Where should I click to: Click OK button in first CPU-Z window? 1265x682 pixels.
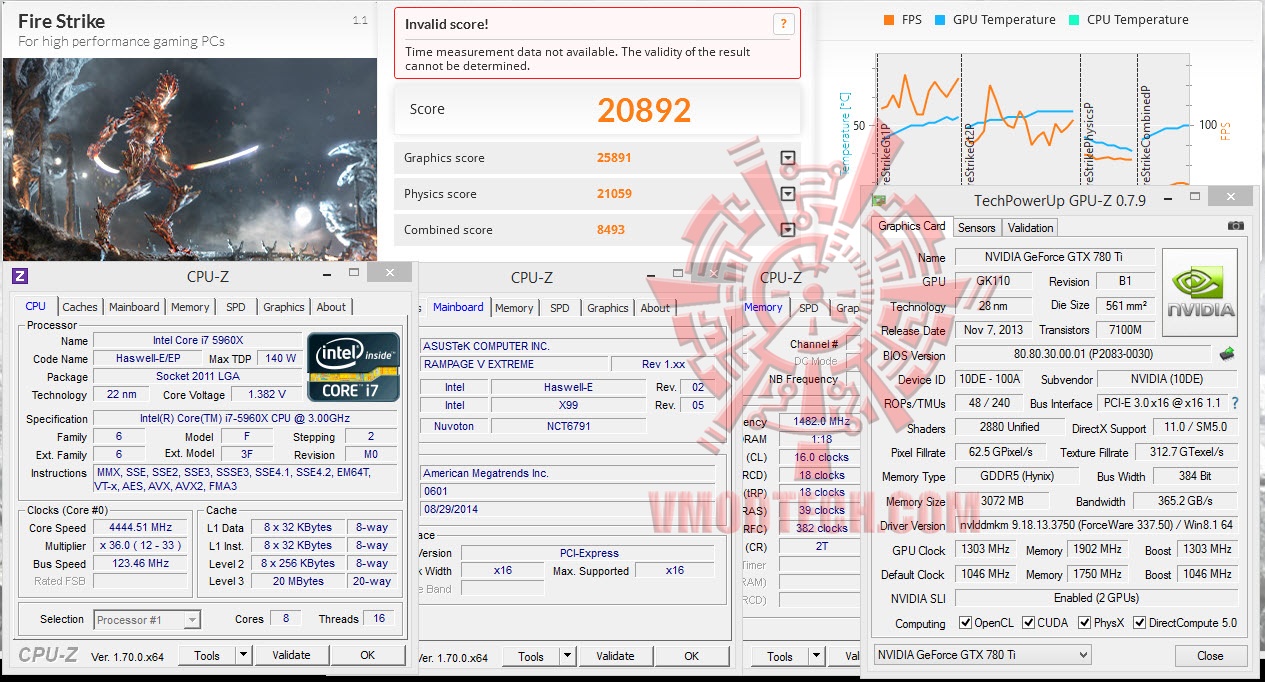coord(368,656)
